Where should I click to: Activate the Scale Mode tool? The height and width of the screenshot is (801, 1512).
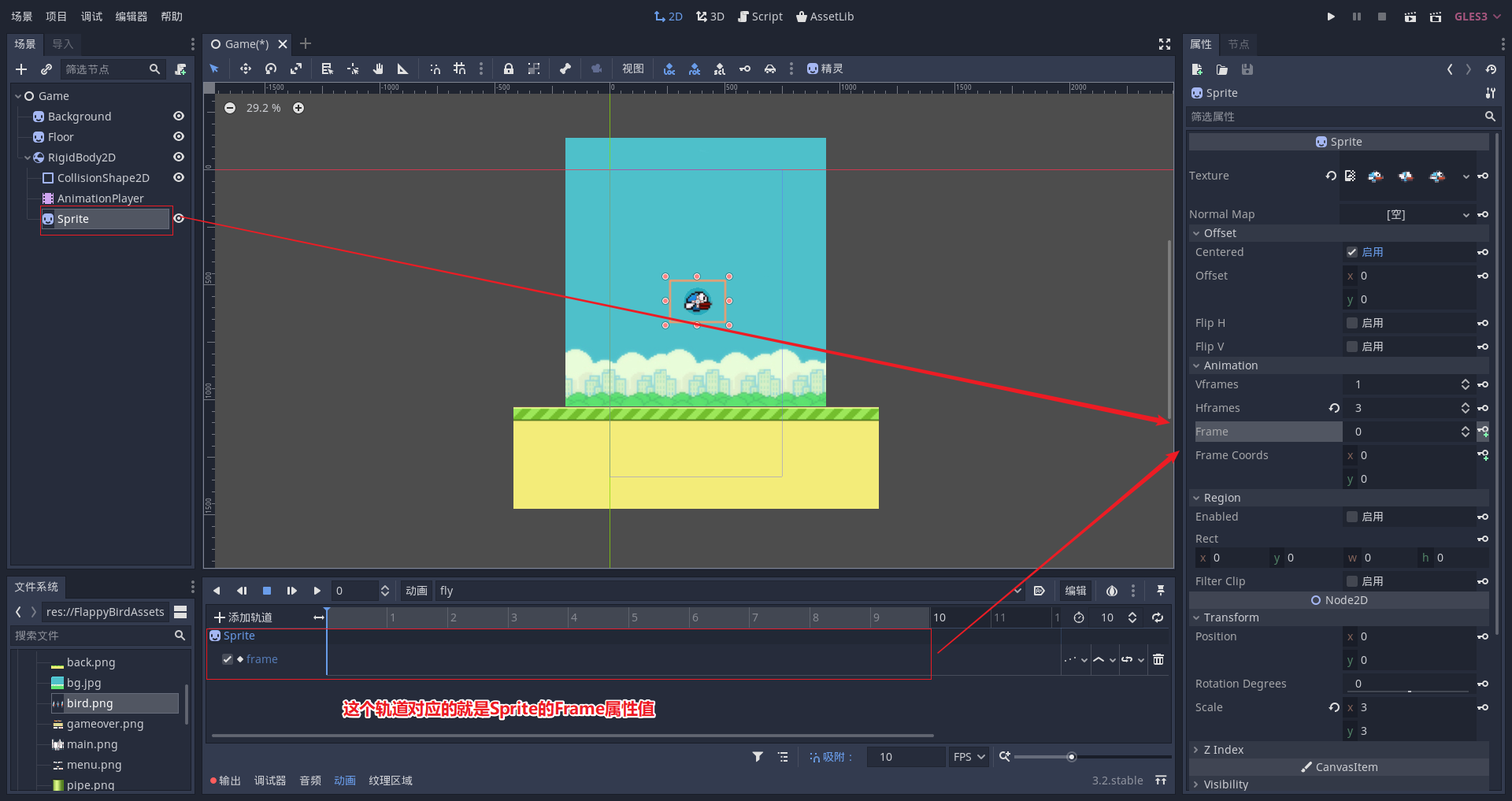296,69
